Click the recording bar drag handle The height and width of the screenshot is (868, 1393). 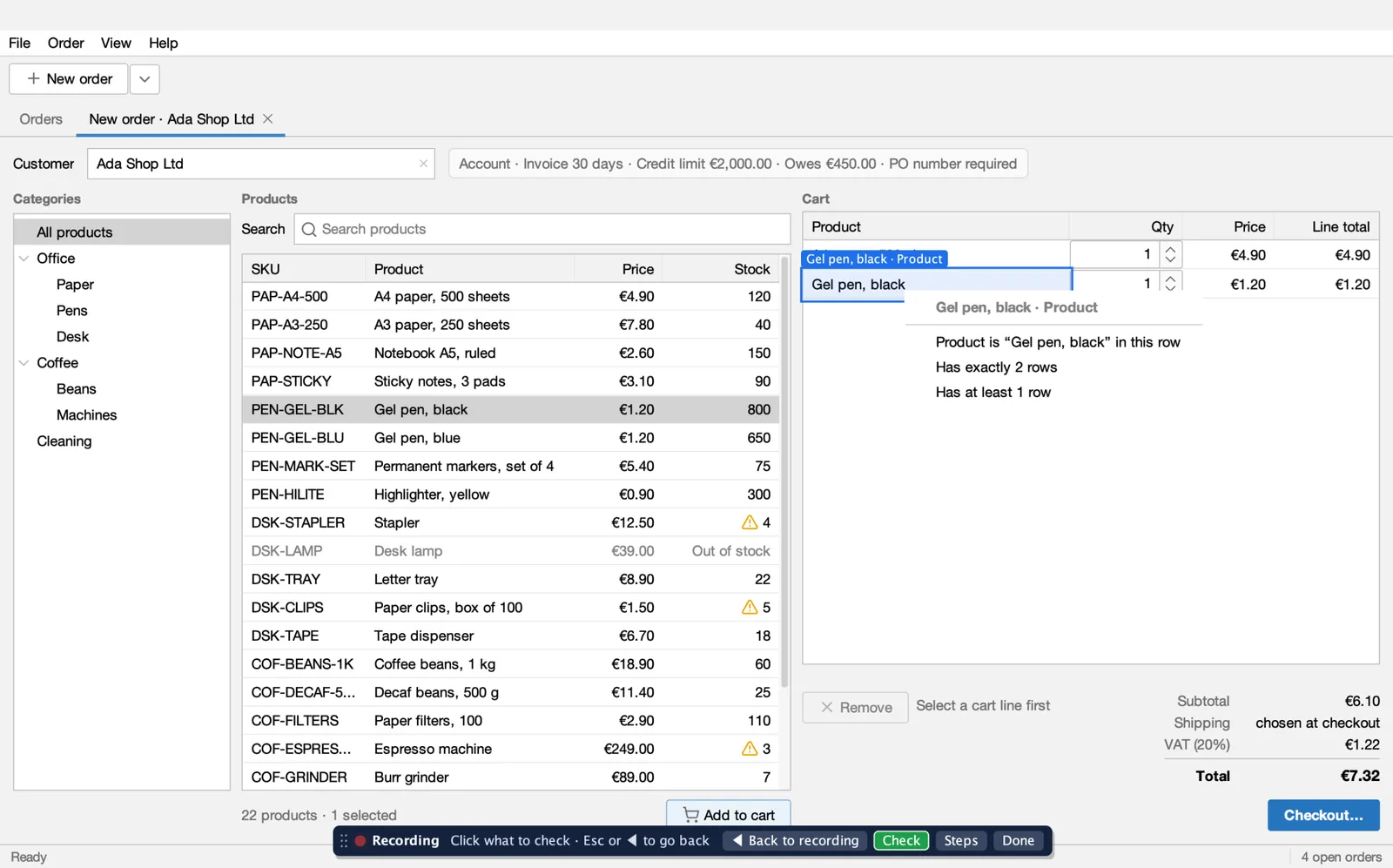(344, 841)
